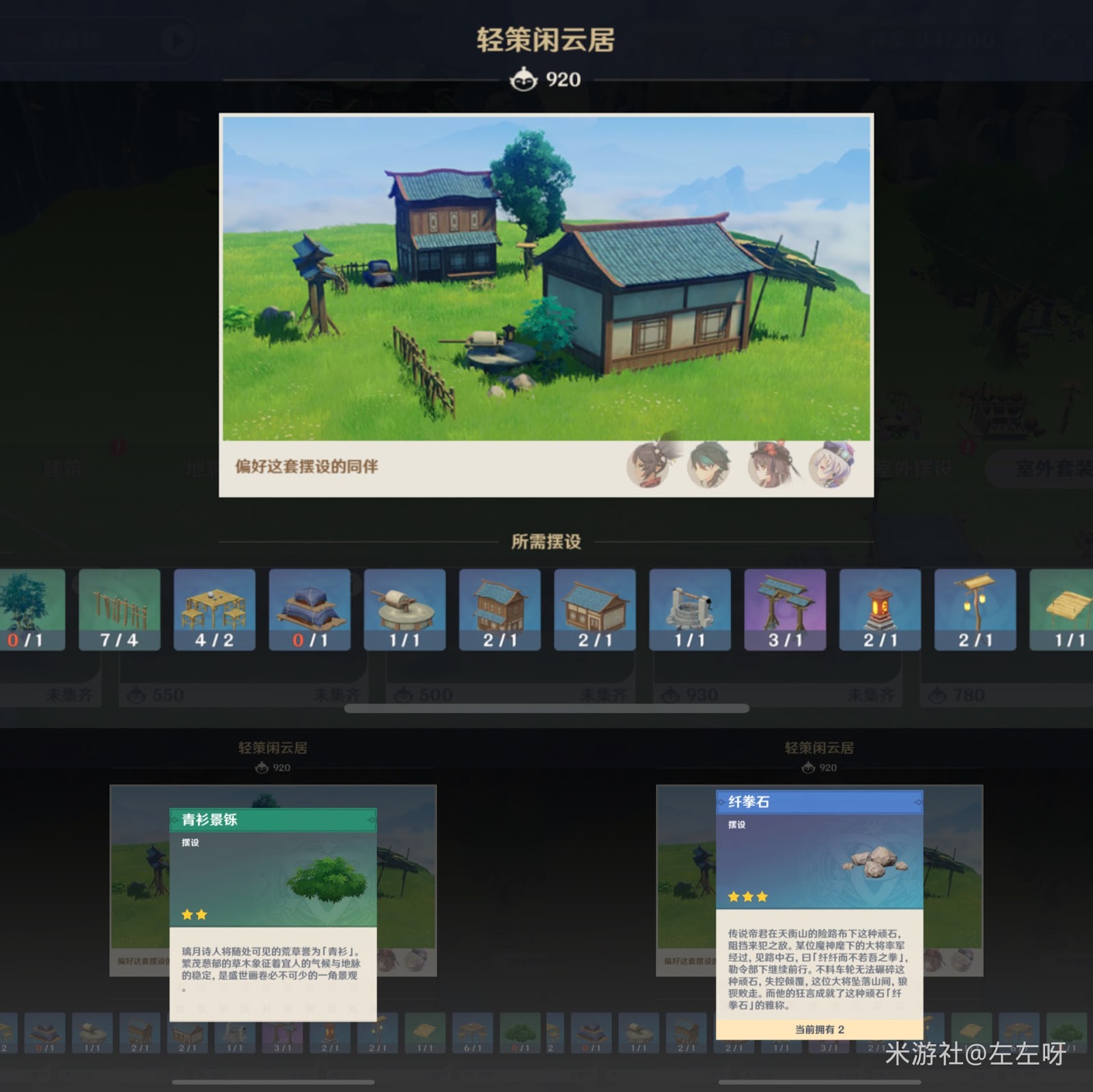Viewport: 1093px width, 1092px height.
Task: Select the wooden fence furnishing showing 7 / 4
Action: pyautogui.click(x=120, y=609)
